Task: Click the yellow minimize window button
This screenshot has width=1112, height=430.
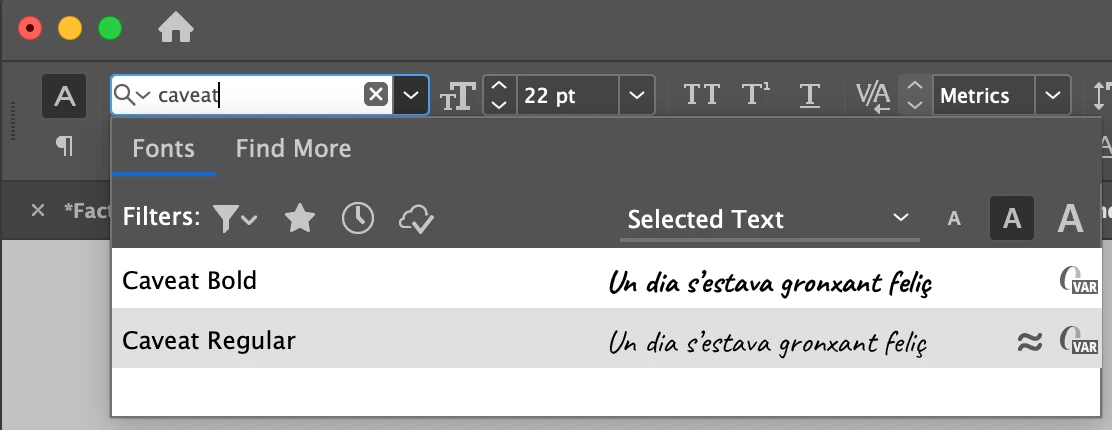Action: tap(70, 29)
